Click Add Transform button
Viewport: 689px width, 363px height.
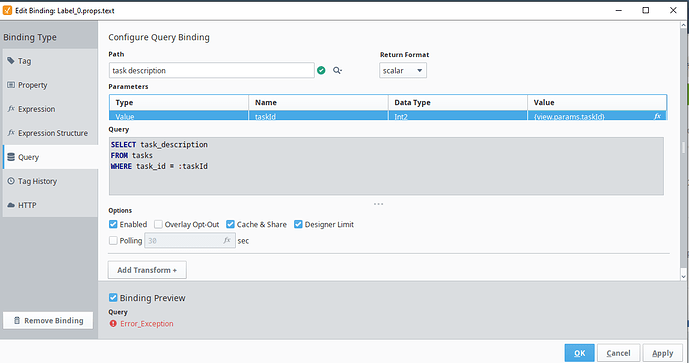click(x=147, y=270)
